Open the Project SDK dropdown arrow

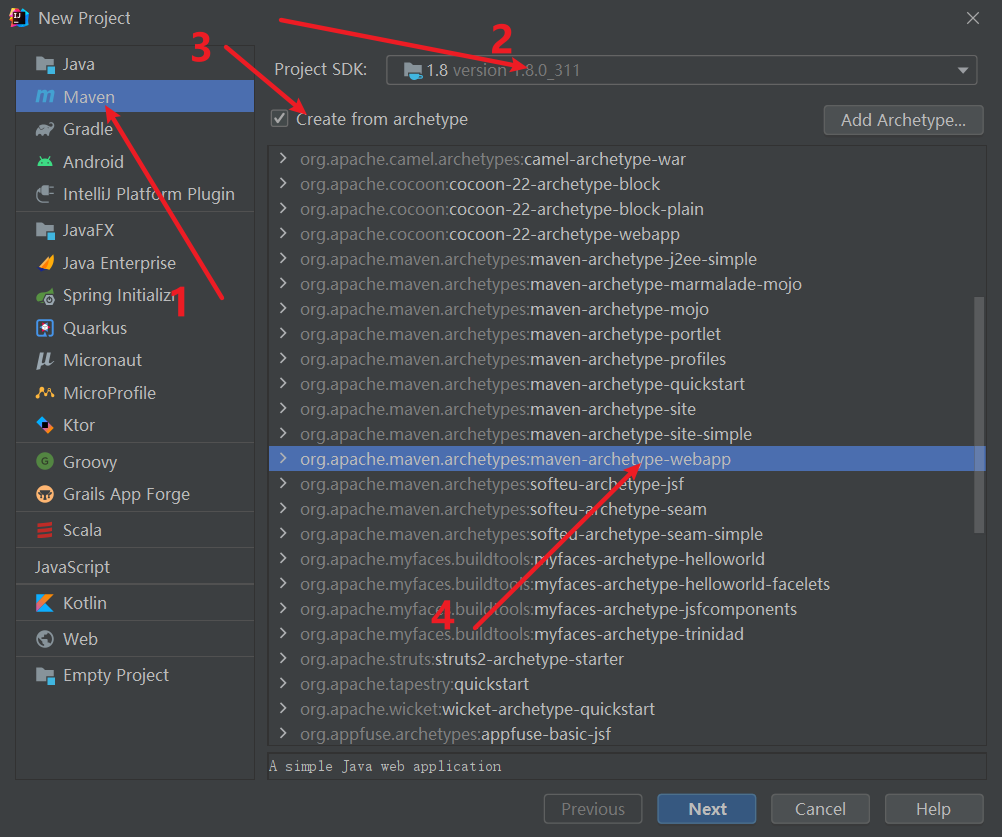[962, 70]
